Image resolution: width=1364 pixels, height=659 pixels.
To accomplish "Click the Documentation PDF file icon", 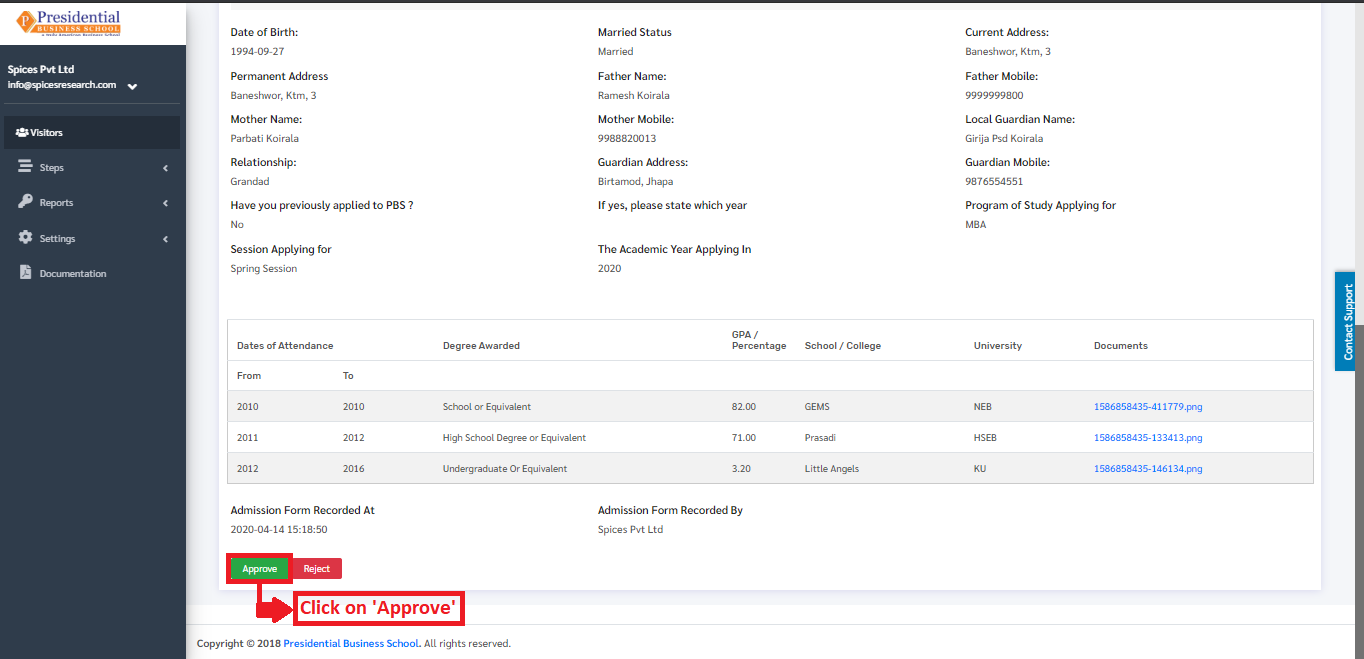I will (25, 273).
